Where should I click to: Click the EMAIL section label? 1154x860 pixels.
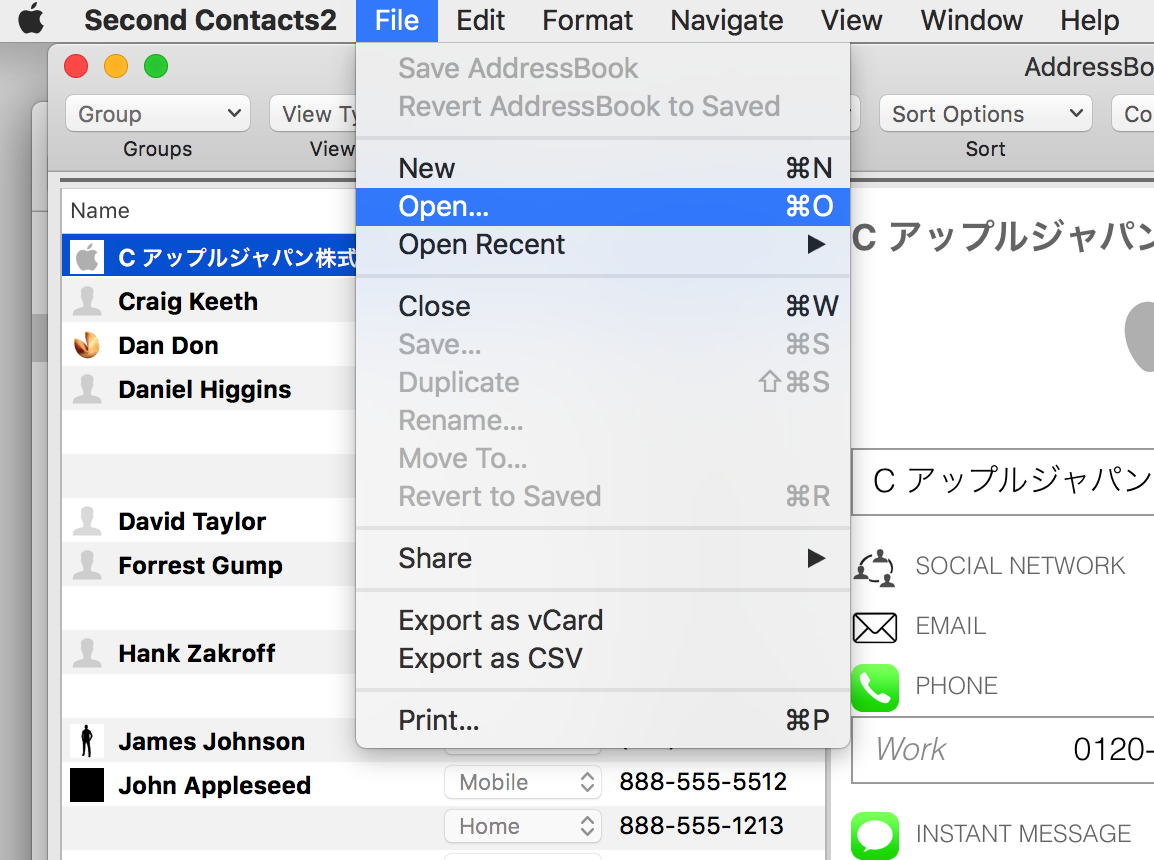click(951, 626)
